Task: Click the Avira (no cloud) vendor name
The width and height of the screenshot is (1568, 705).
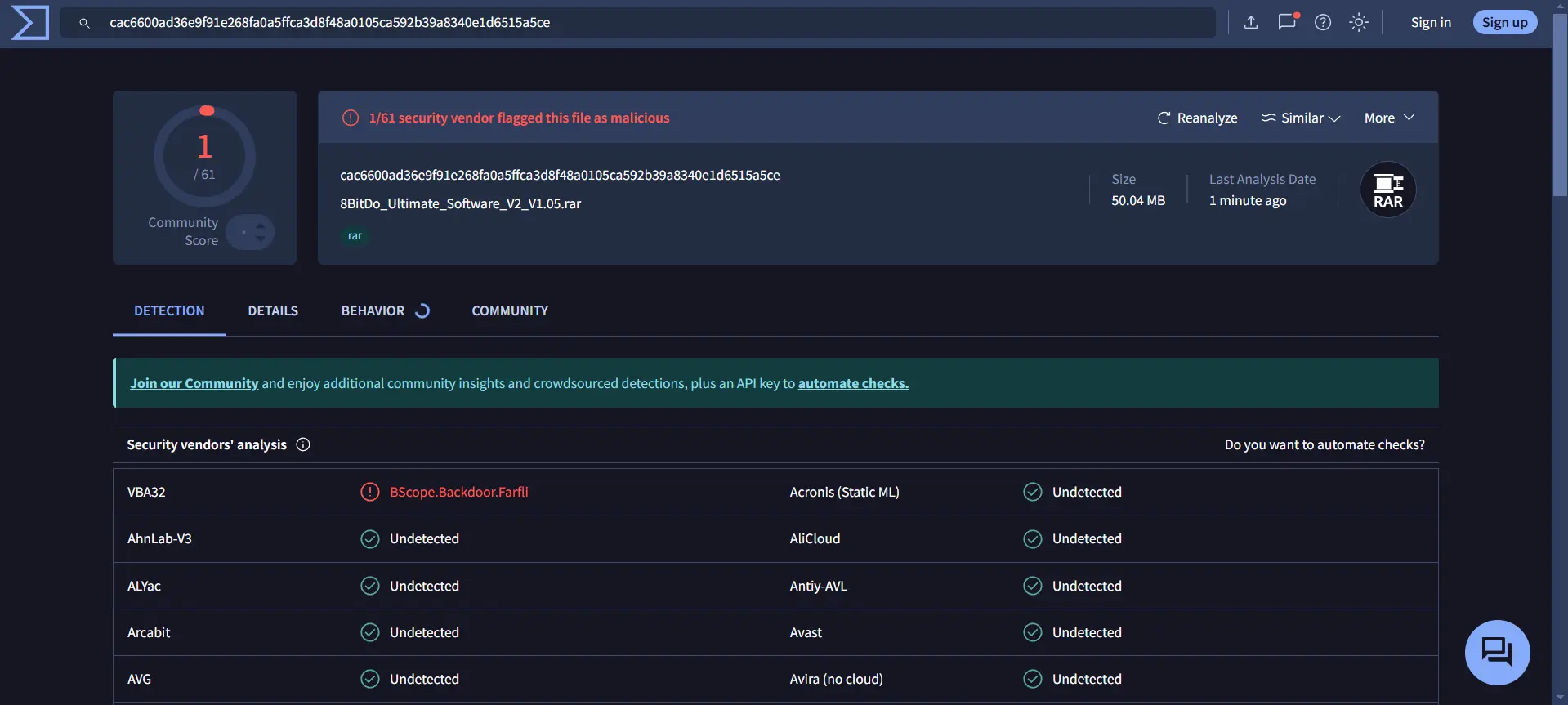Action: (x=836, y=679)
